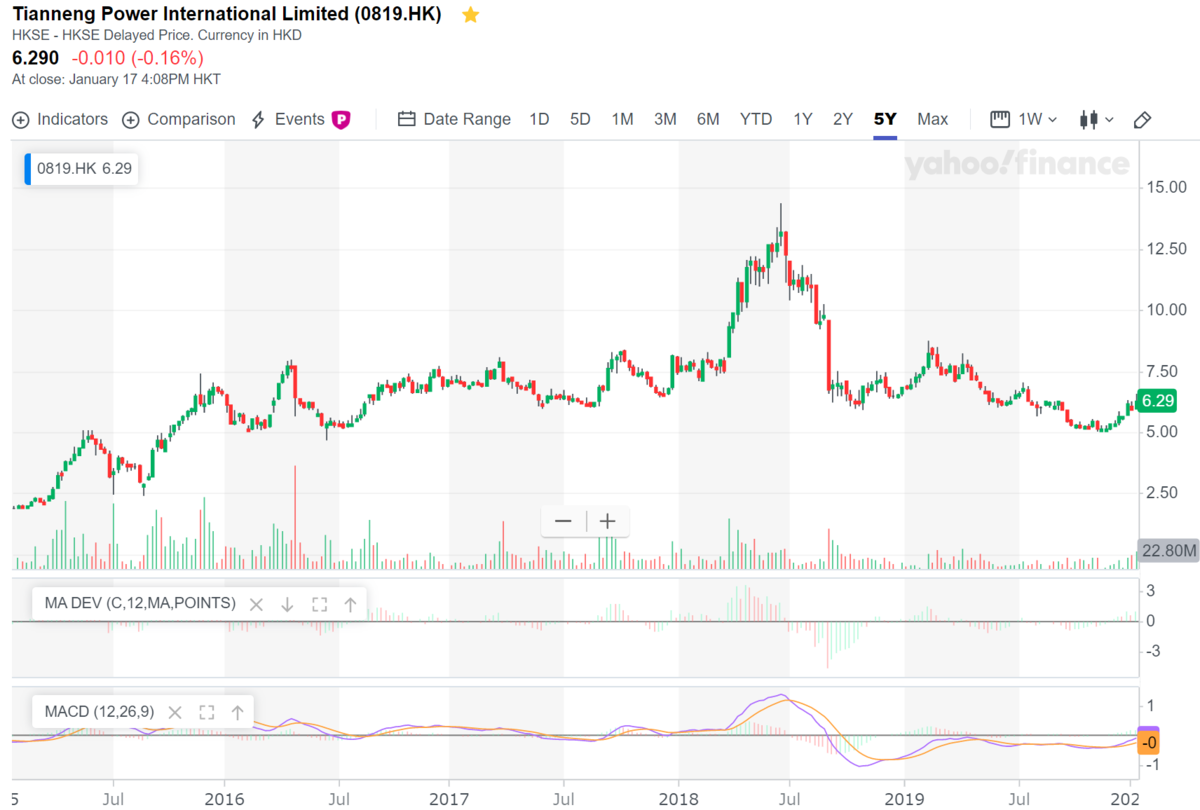Open the Comparison menu

coord(179,119)
